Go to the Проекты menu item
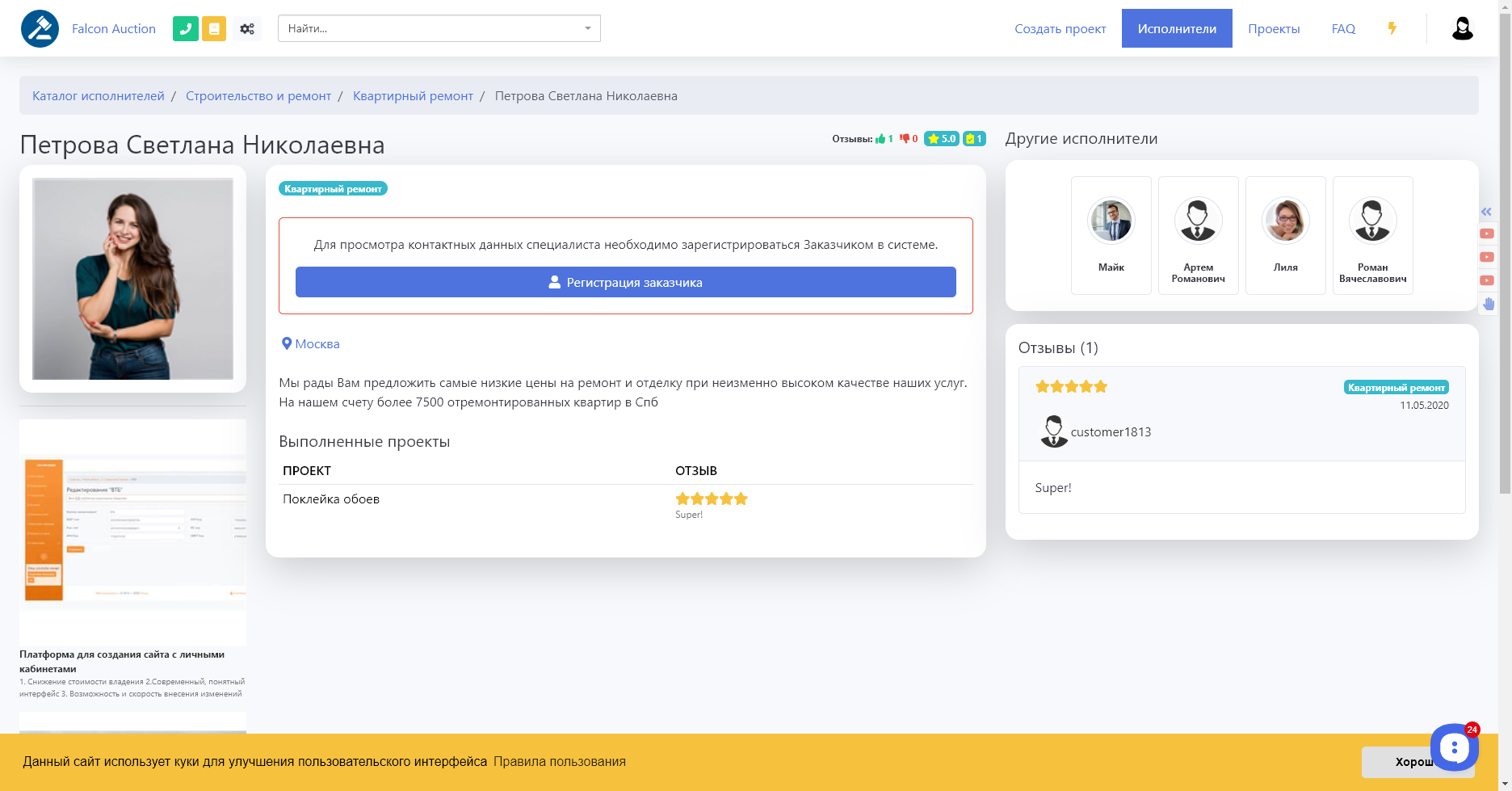 click(x=1273, y=29)
